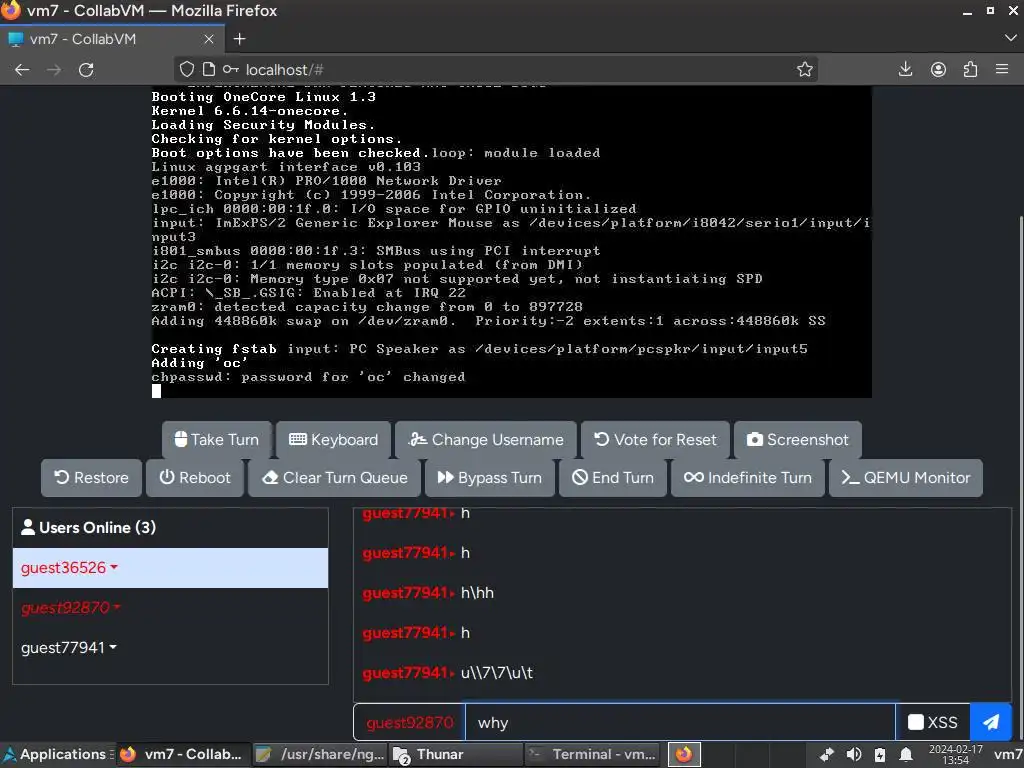Click Vote for Reset
The image size is (1024, 768).
coord(655,440)
